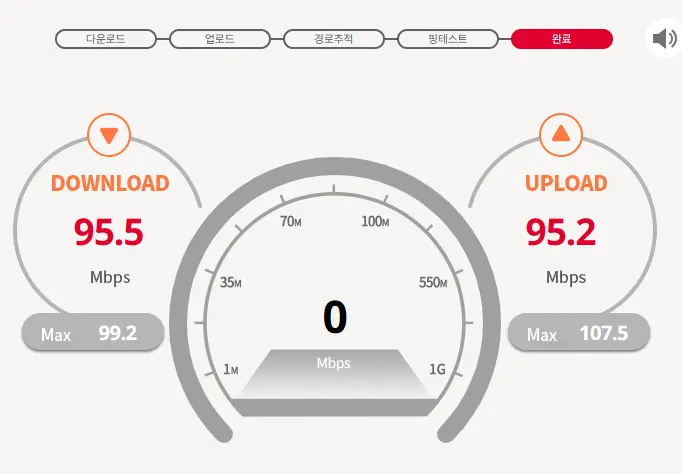Click the 100M mark on gauge

(375, 221)
